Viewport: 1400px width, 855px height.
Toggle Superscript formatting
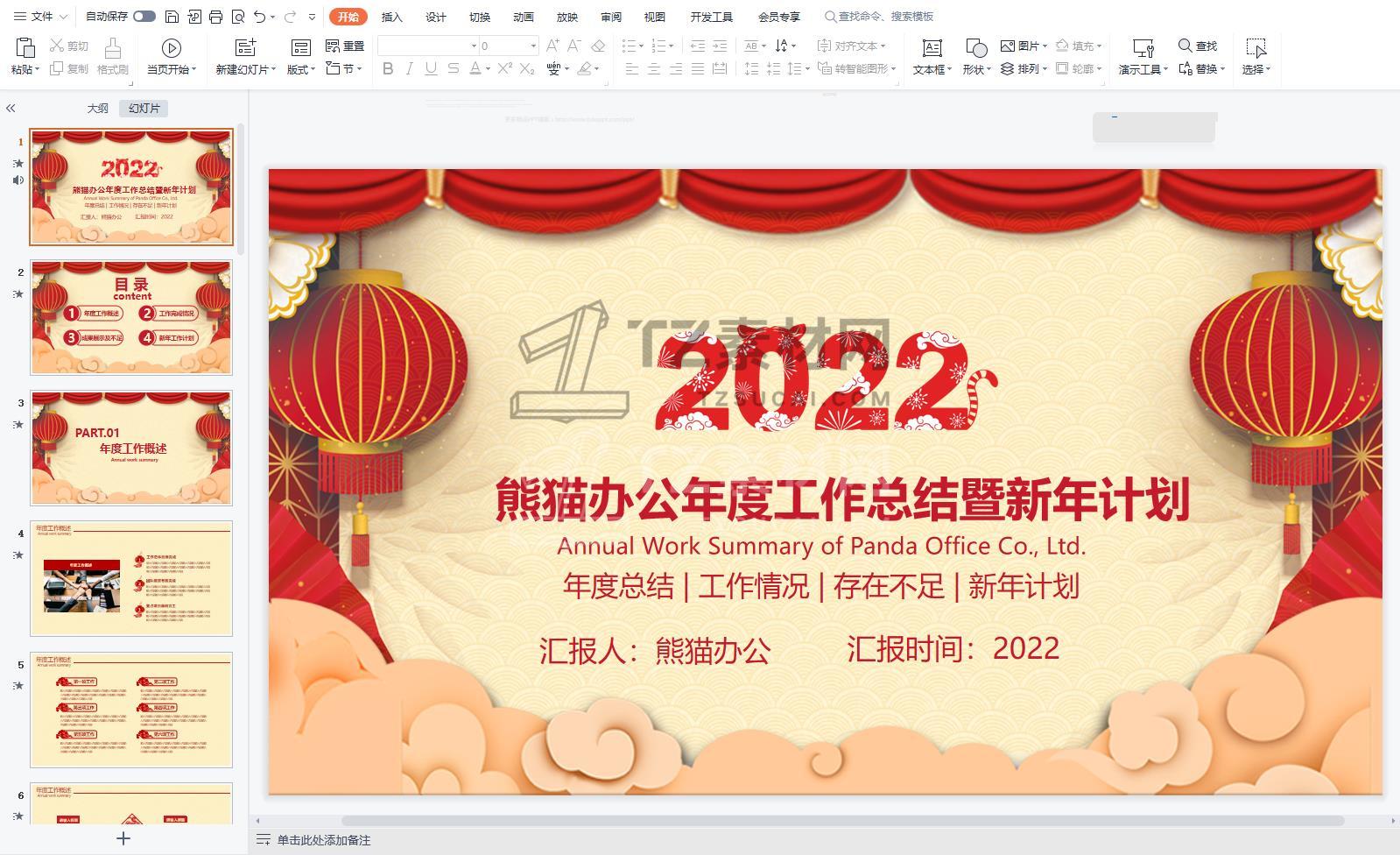pyautogui.click(x=504, y=68)
